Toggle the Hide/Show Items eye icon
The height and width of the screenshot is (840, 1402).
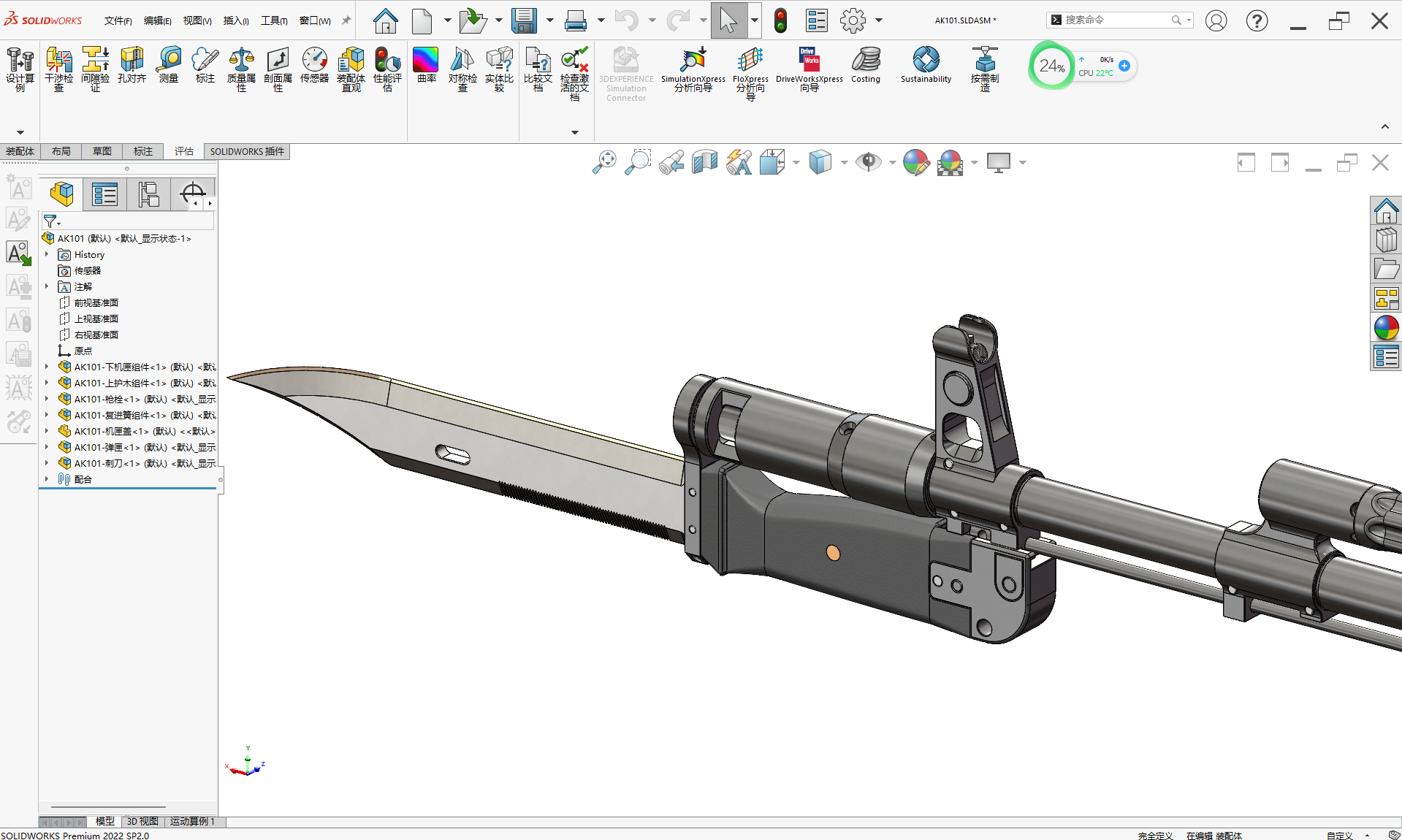(x=868, y=162)
